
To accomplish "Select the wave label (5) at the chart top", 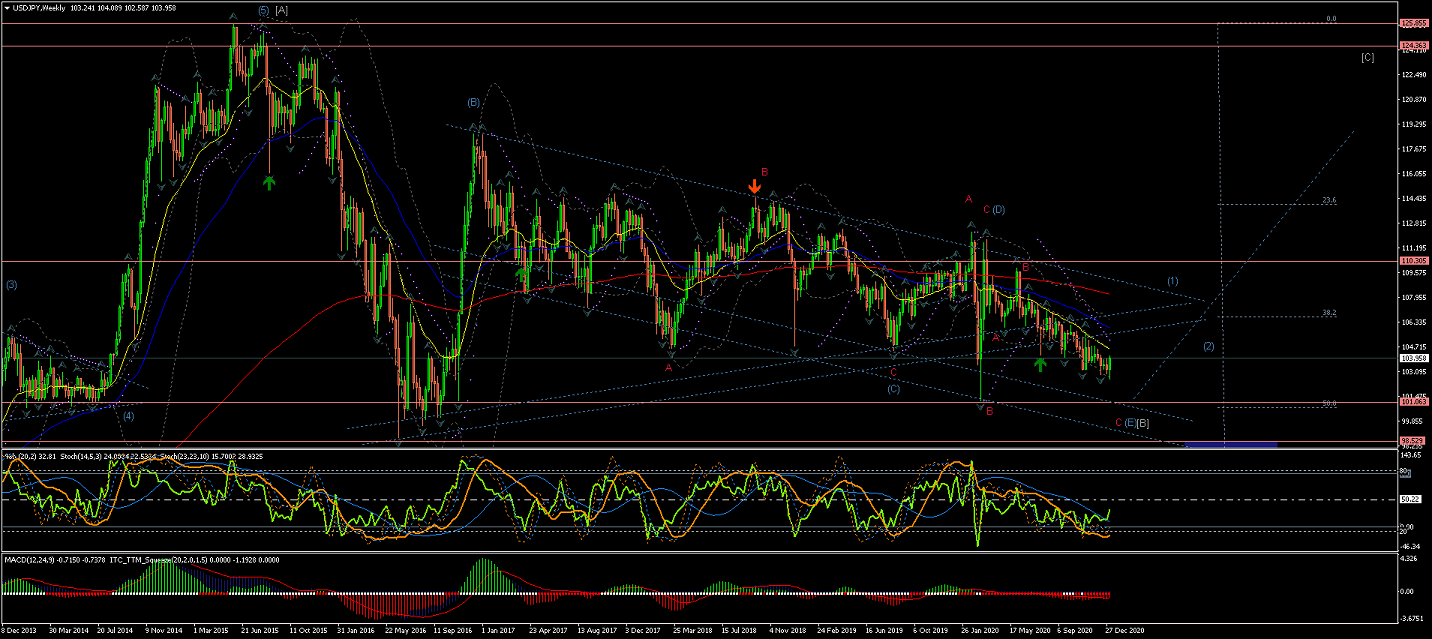I will 263,10.
